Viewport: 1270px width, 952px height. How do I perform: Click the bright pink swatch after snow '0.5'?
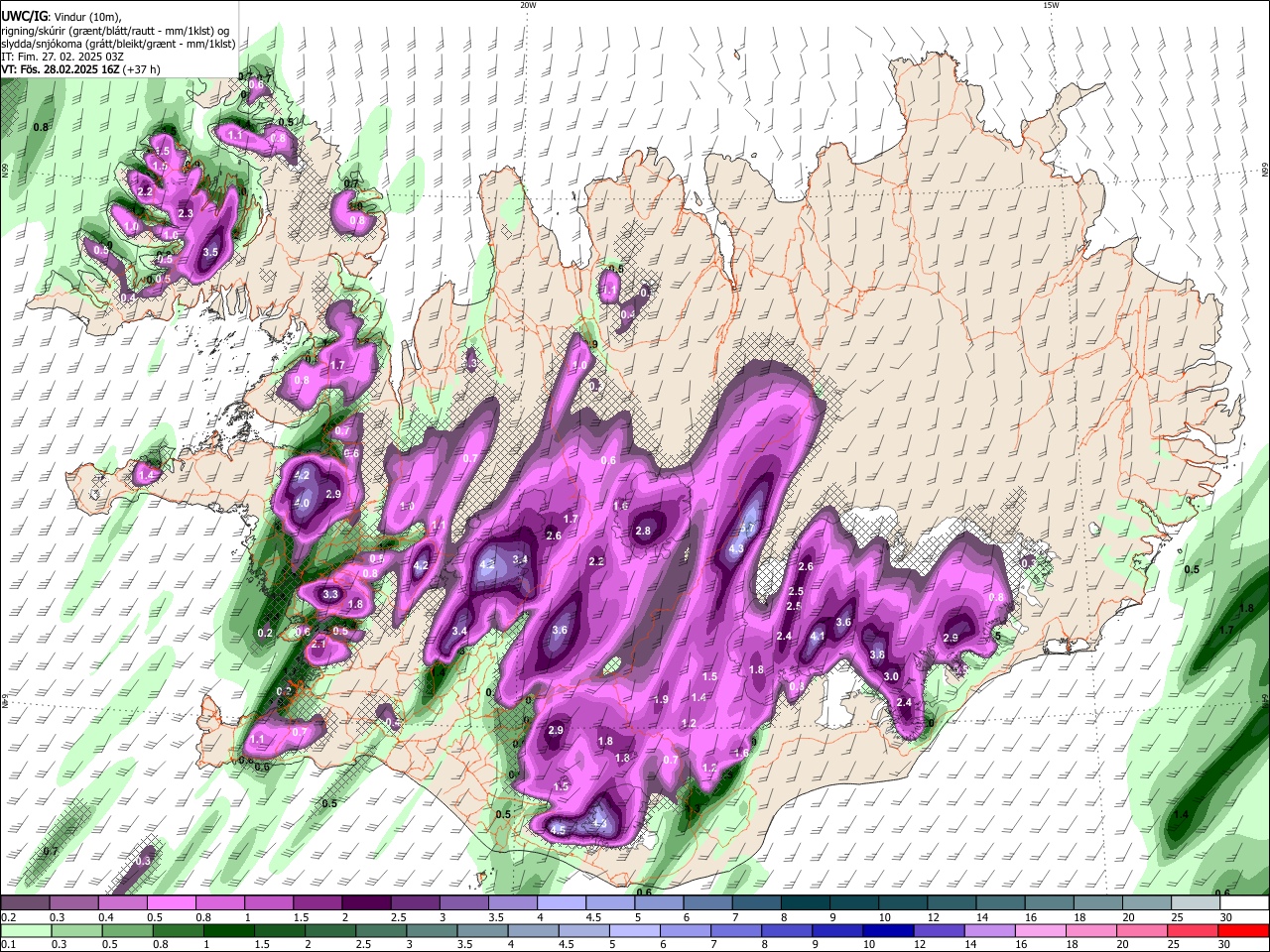pos(171,903)
